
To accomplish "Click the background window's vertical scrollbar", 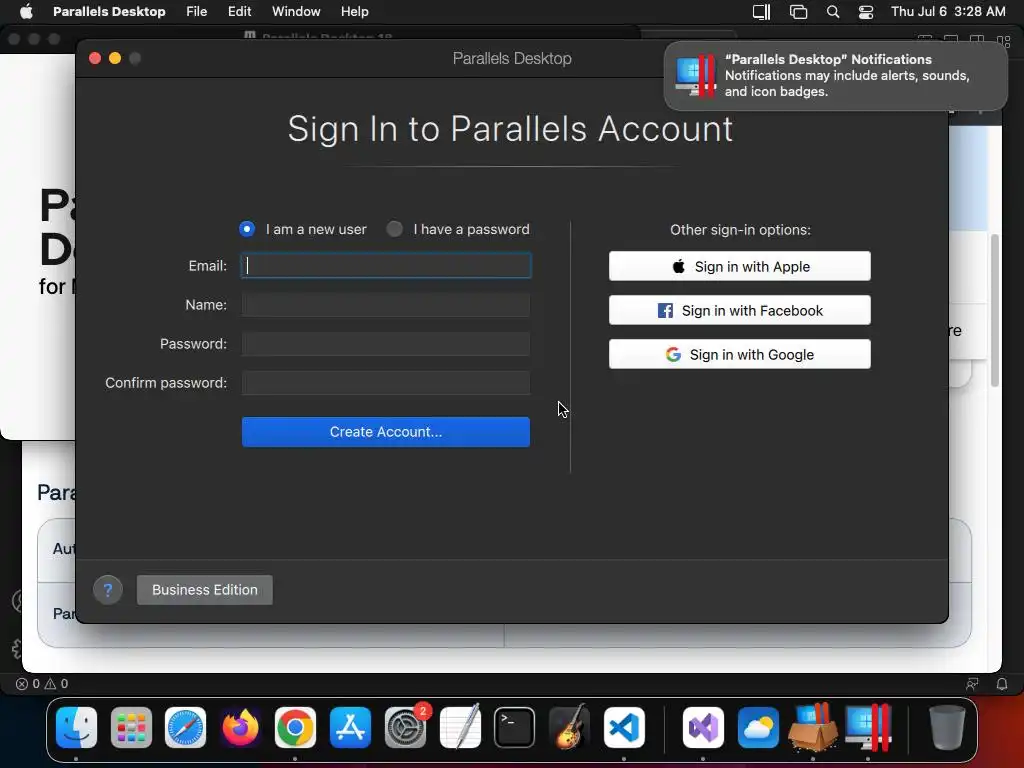I will 995,310.
